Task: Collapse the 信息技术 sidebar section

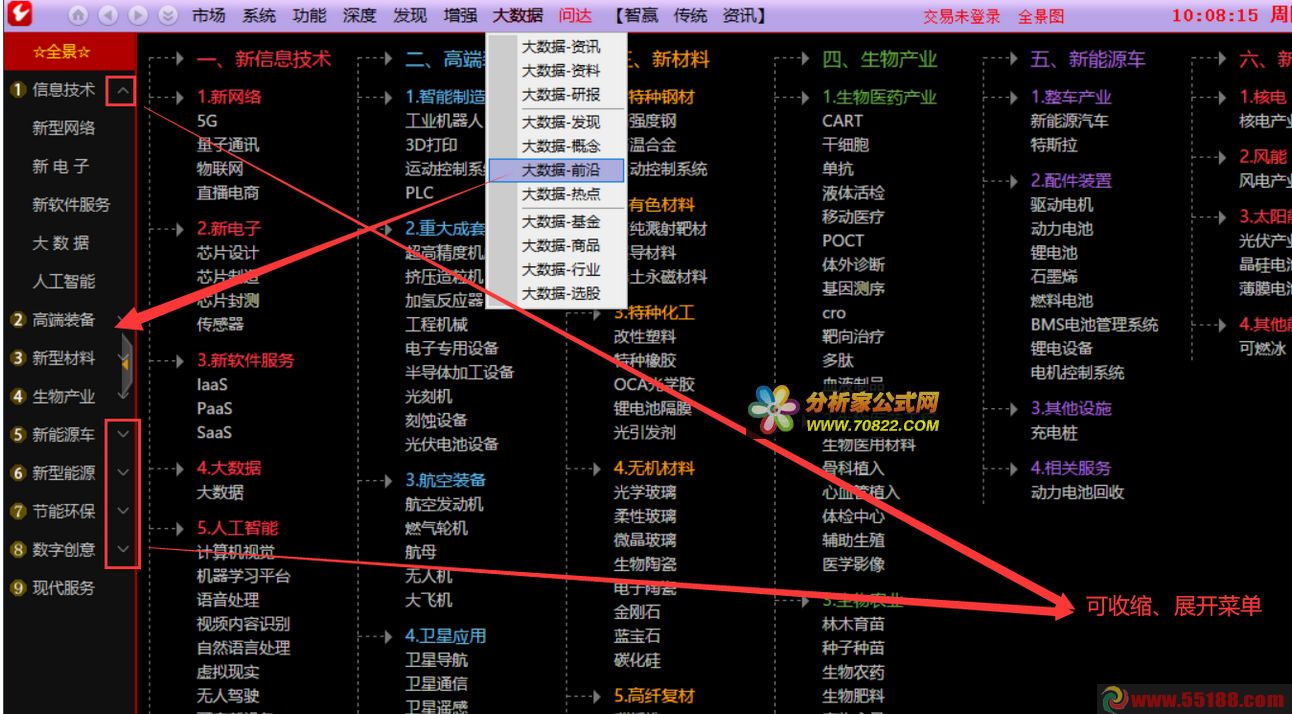Action: click(122, 90)
